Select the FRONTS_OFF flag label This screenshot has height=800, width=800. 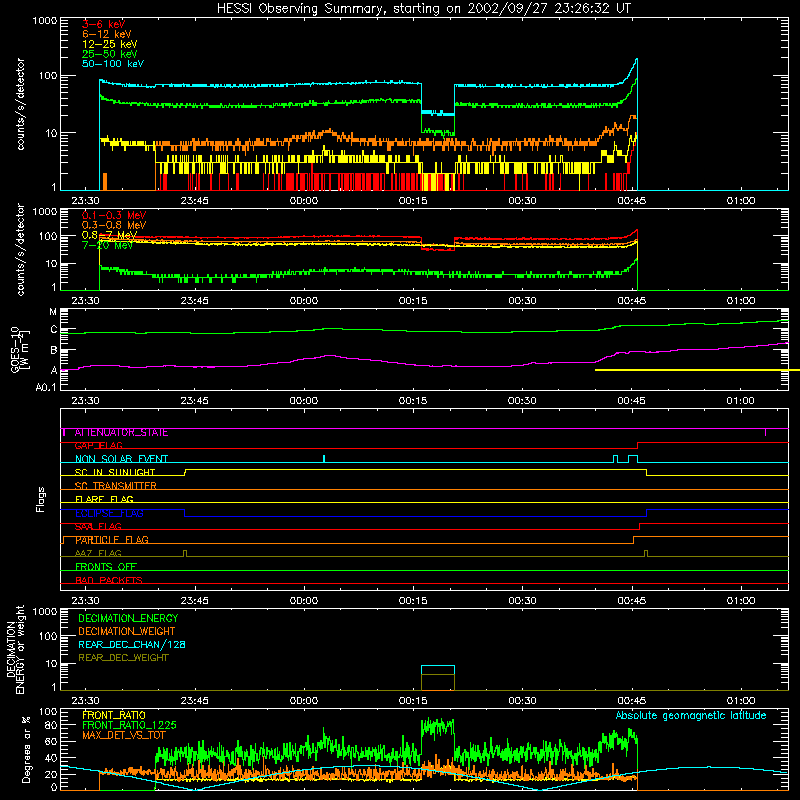point(106,567)
